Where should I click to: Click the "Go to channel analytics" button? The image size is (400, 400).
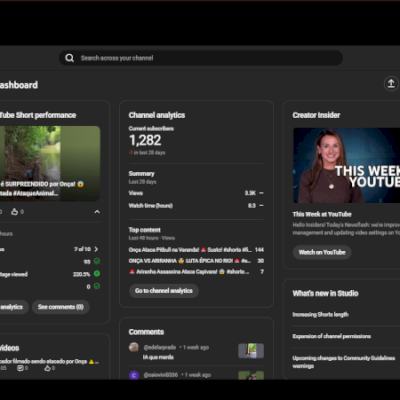pos(164,291)
